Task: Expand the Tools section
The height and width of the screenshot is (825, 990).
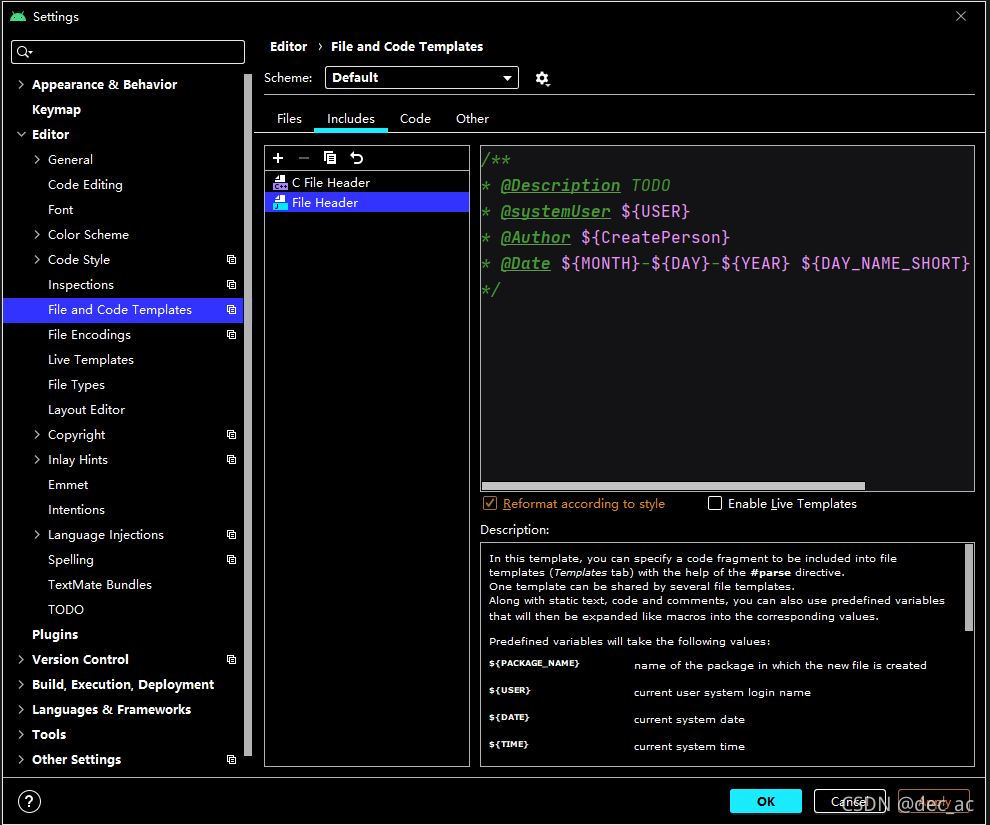Action: coord(21,734)
